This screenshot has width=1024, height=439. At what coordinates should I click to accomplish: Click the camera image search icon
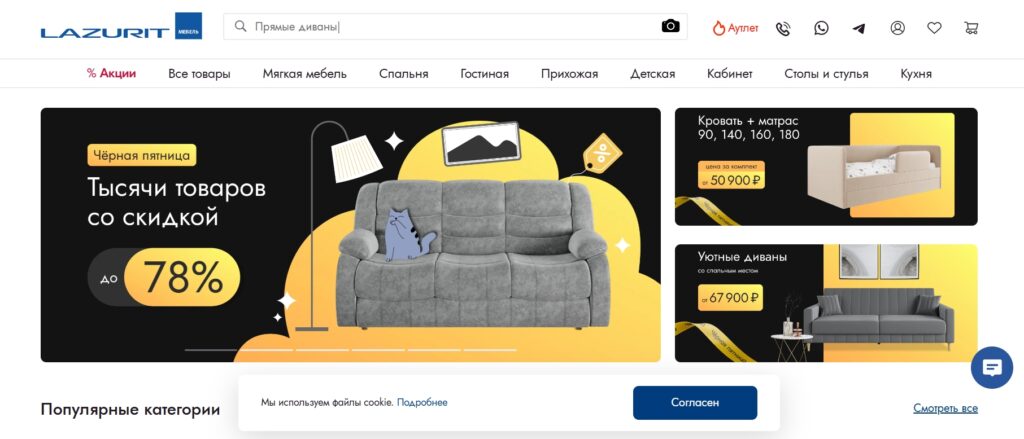click(x=670, y=26)
